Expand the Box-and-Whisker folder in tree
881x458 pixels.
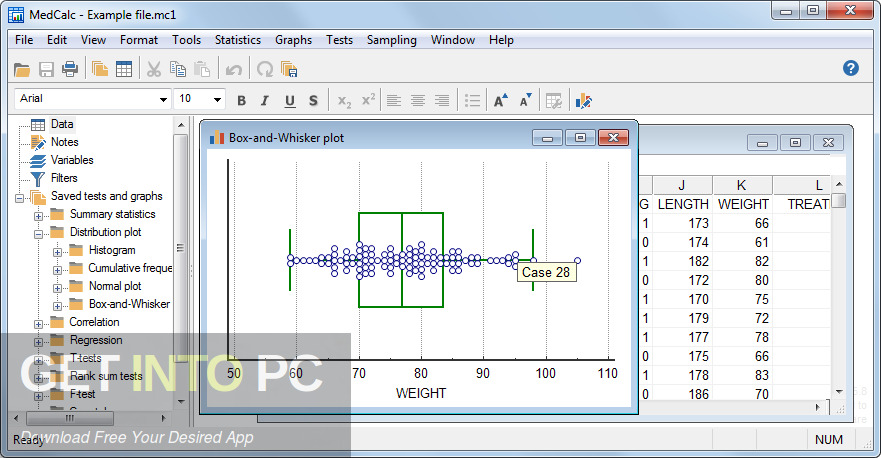click(57, 306)
